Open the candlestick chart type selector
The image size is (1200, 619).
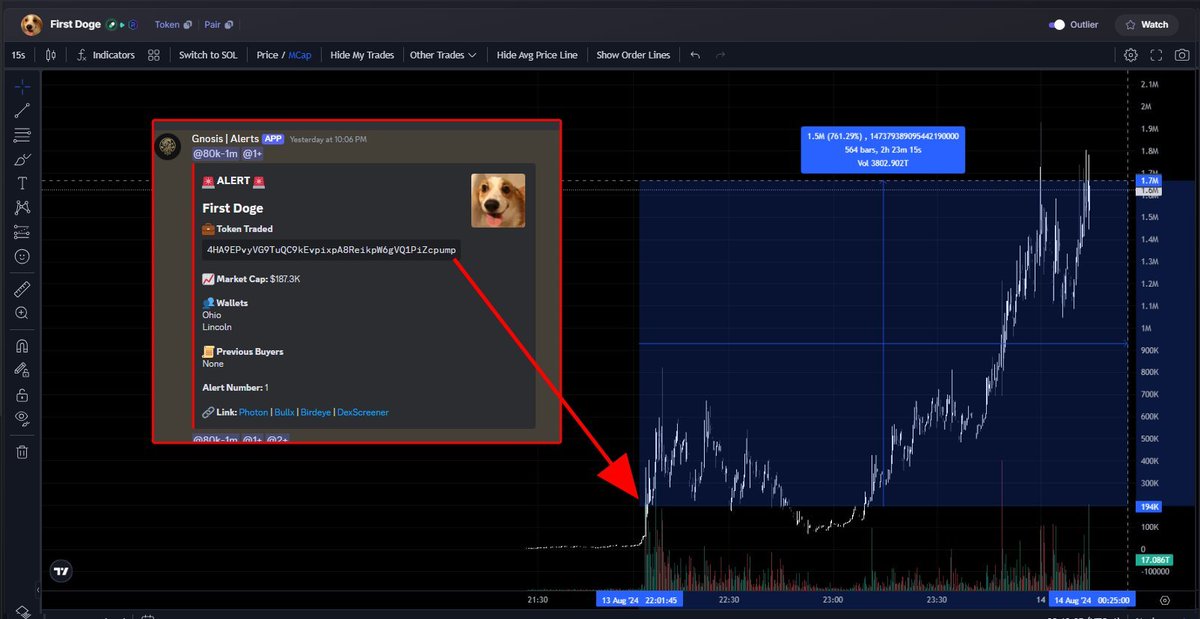50,55
